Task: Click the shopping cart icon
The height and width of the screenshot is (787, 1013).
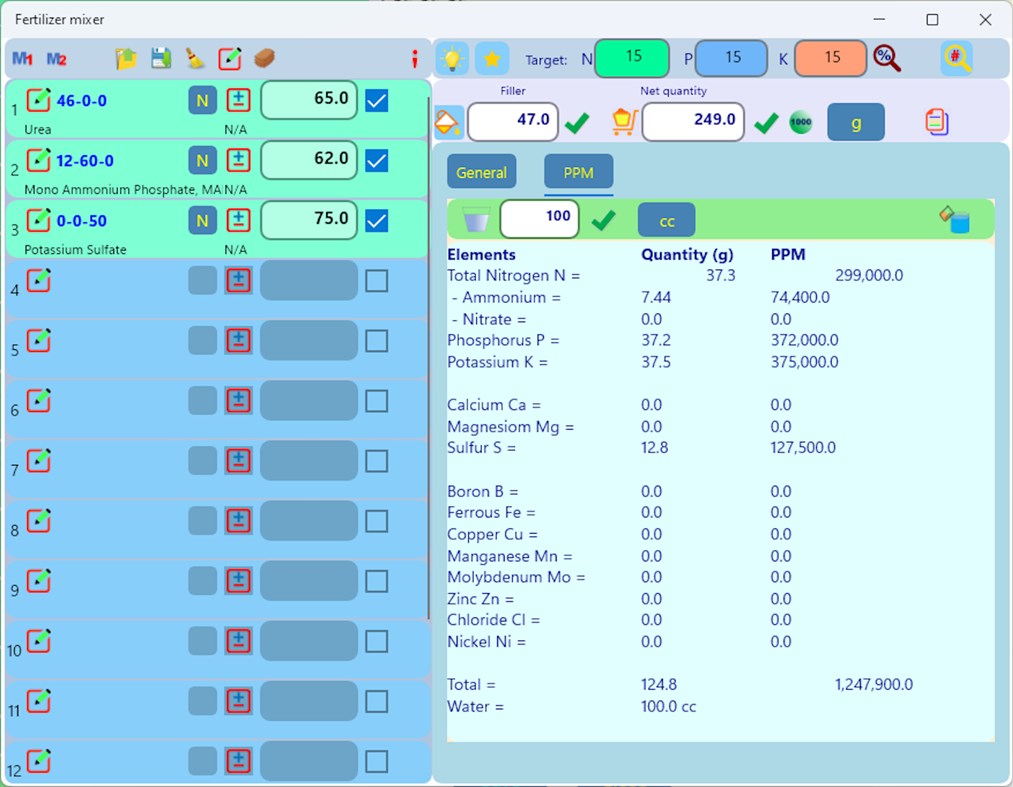Action: pyautogui.click(x=623, y=121)
